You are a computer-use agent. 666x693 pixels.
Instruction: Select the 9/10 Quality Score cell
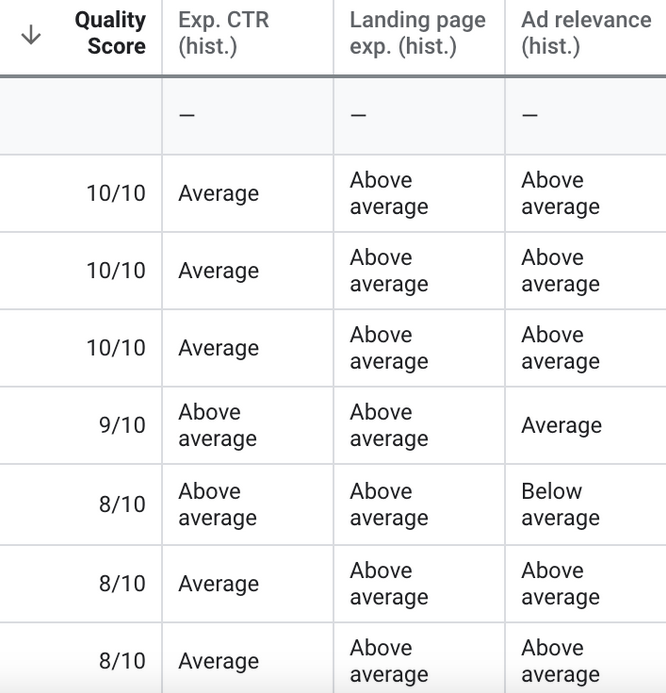(122, 425)
